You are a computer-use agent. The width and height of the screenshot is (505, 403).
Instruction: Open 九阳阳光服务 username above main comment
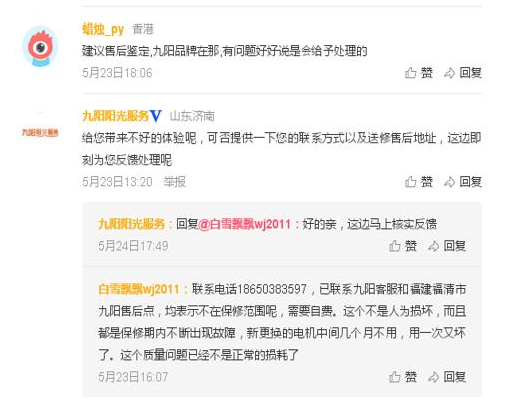115,116
